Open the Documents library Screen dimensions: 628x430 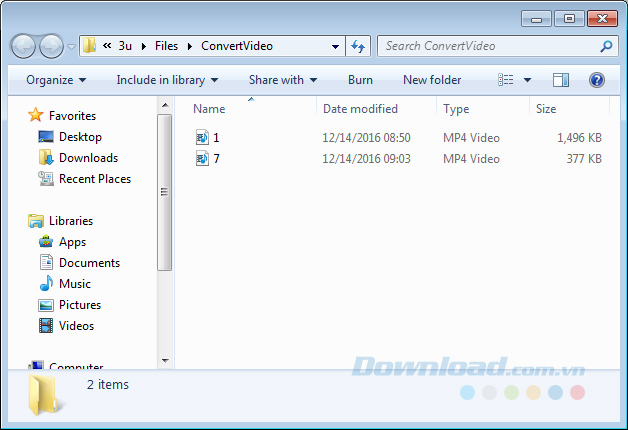pos(90,263)
